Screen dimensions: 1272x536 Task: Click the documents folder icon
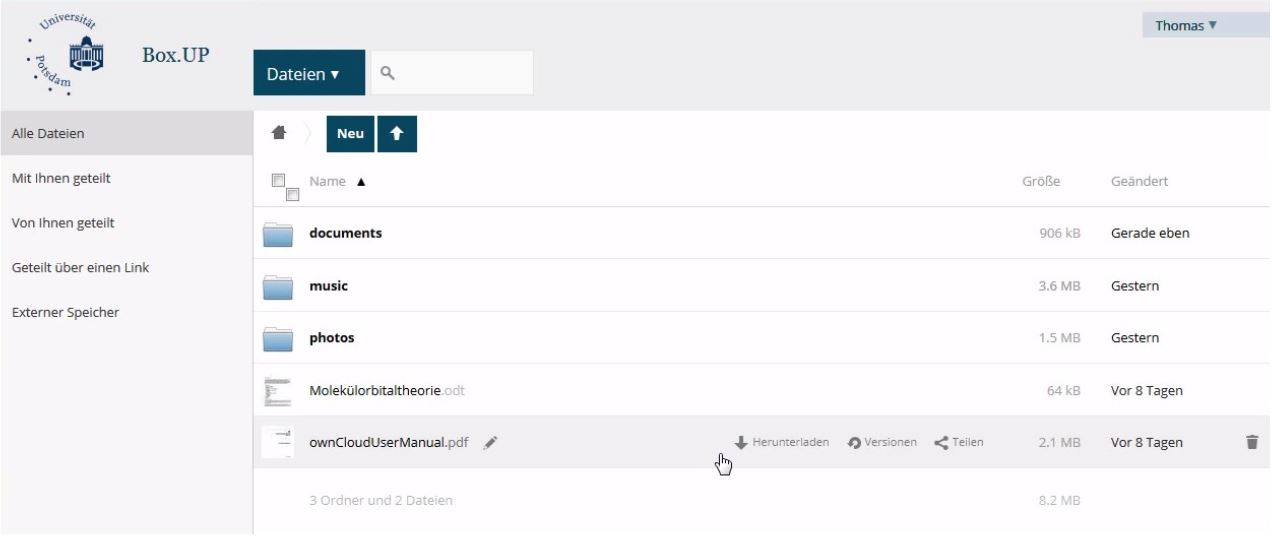click(x=277, y=234)
